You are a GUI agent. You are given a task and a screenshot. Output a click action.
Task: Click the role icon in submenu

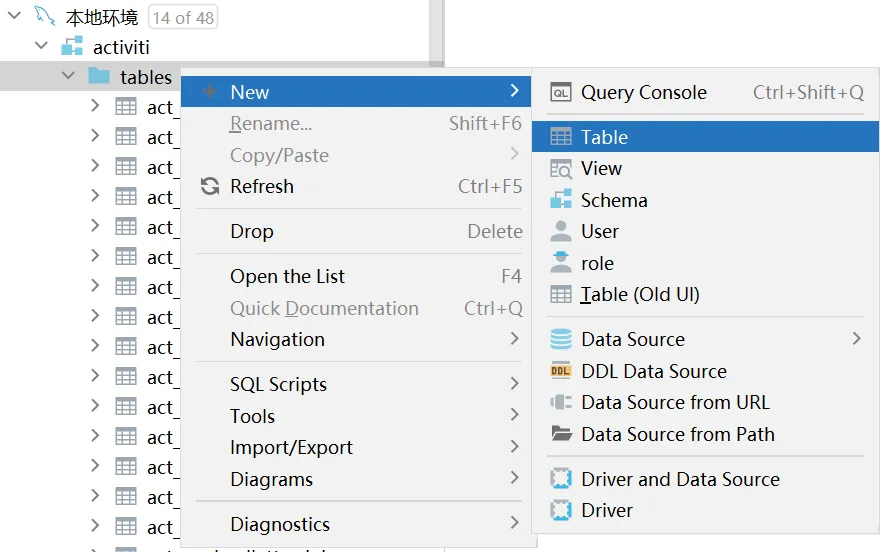561,263
